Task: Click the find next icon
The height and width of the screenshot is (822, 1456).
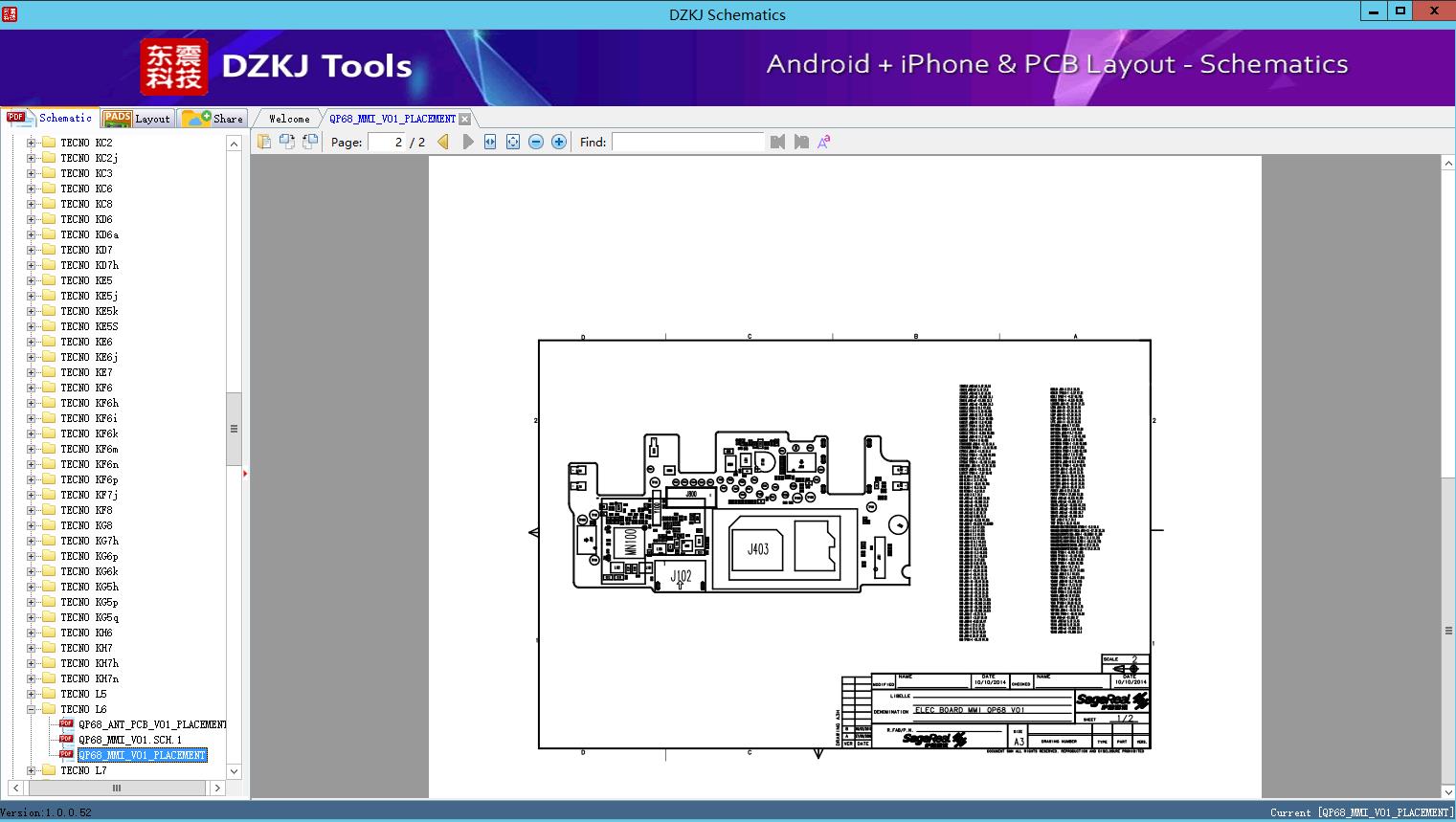Action: pos(801,142)
